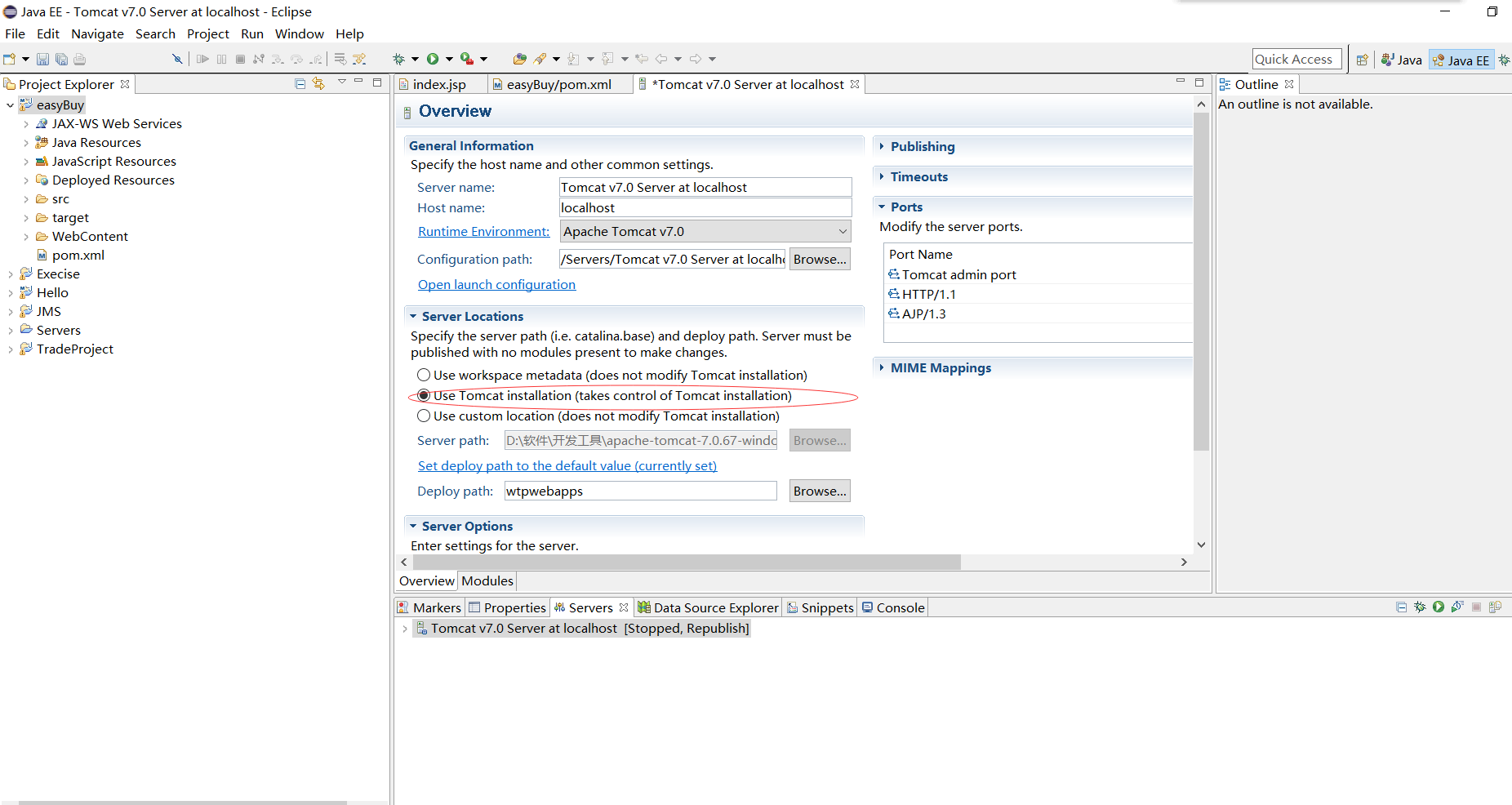Publish to the server icon in Servers view
Image resolution: width=1512 pixels, height=805 pixels.
tap(1495, 607)
